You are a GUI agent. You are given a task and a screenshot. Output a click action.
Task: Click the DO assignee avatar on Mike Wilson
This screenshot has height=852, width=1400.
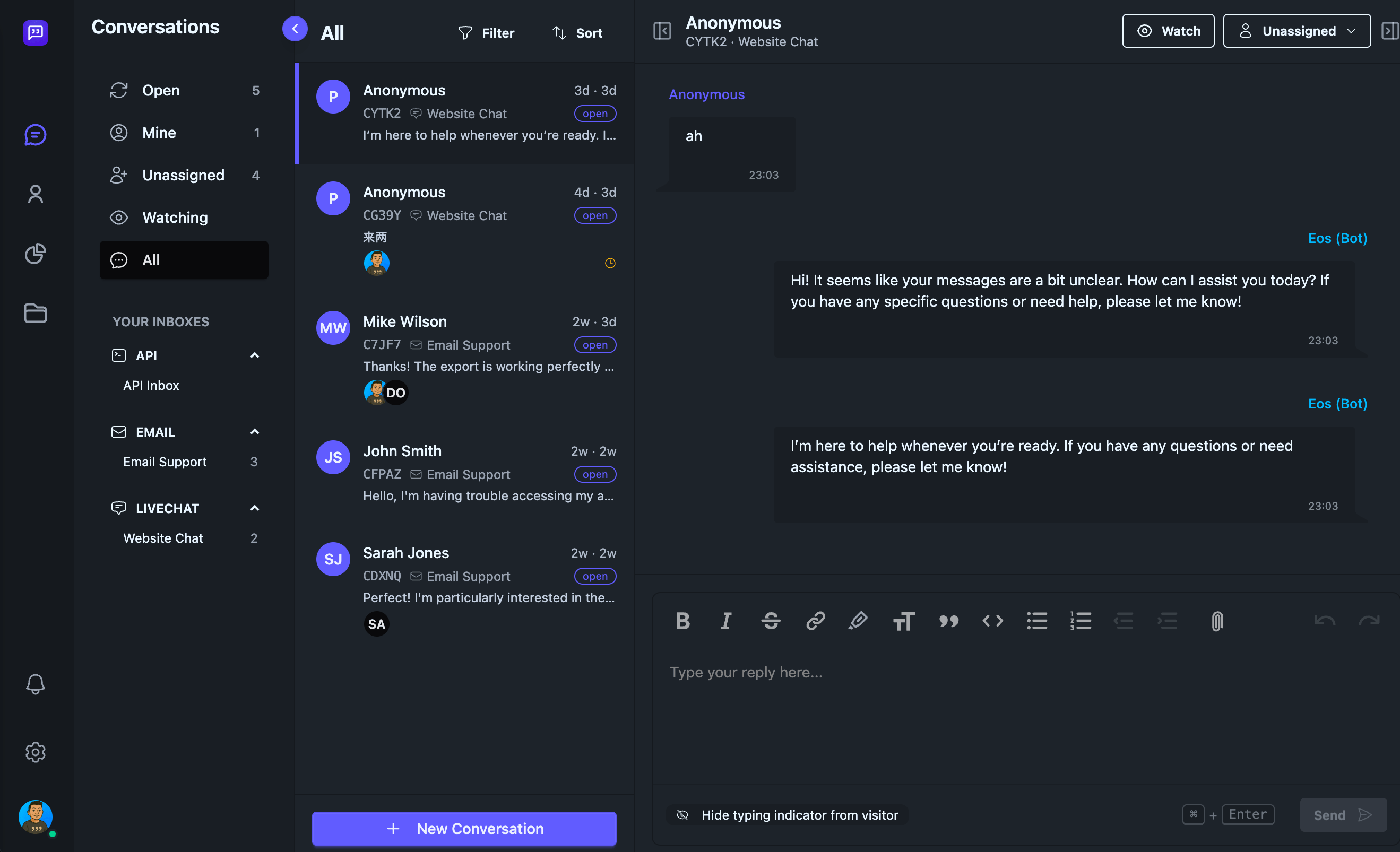[396, 393]
